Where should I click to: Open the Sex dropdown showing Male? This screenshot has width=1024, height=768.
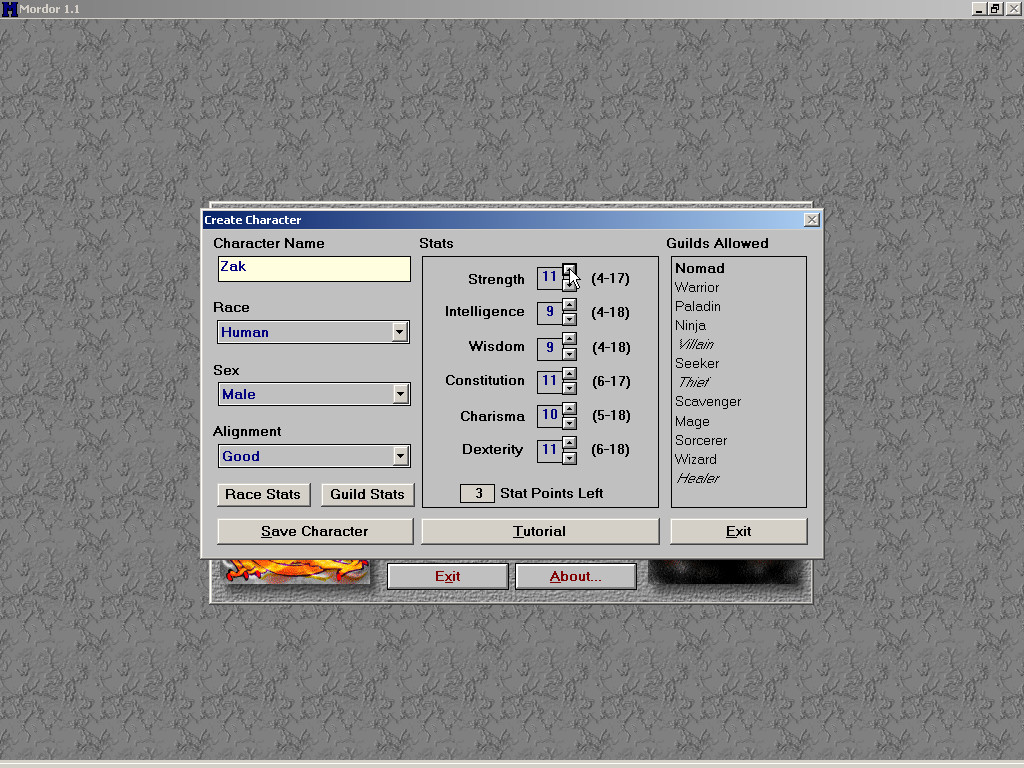pos(313,394)
